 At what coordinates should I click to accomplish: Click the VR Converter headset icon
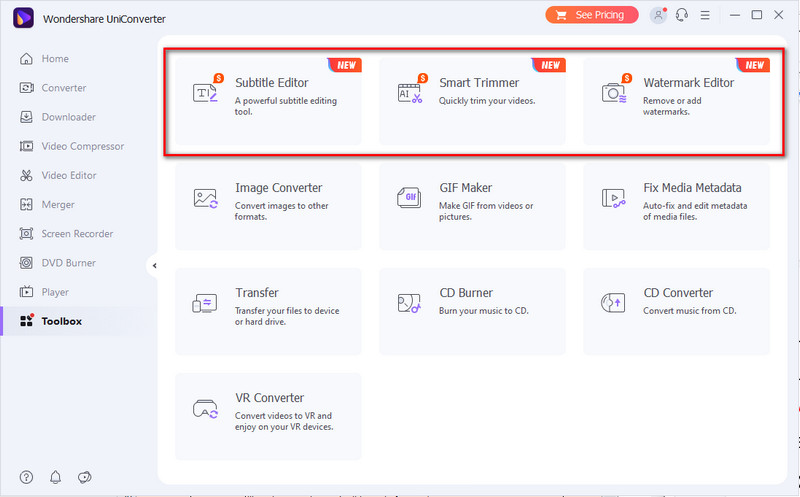click(206, 409)
